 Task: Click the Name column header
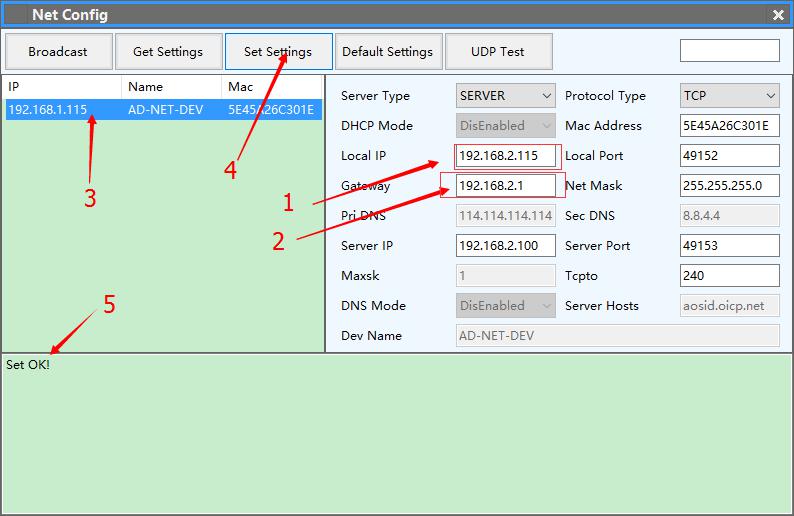point(171,87)
